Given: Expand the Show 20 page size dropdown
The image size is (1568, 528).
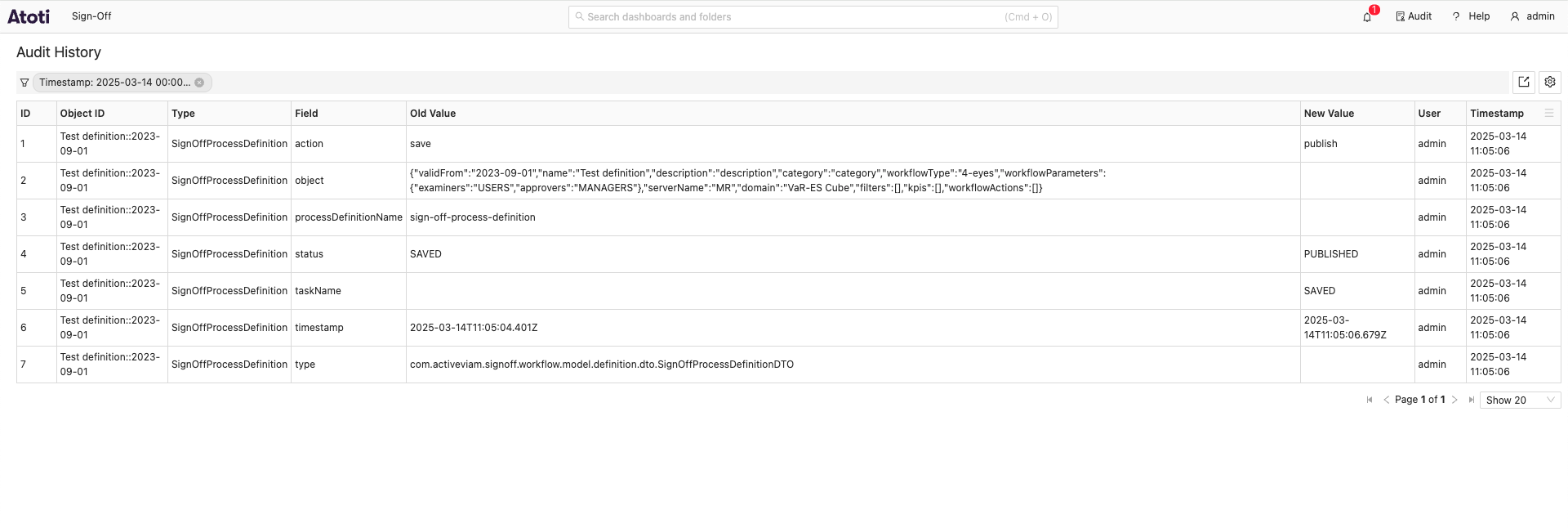Looking at the screenshot, I should (1519, 400).
